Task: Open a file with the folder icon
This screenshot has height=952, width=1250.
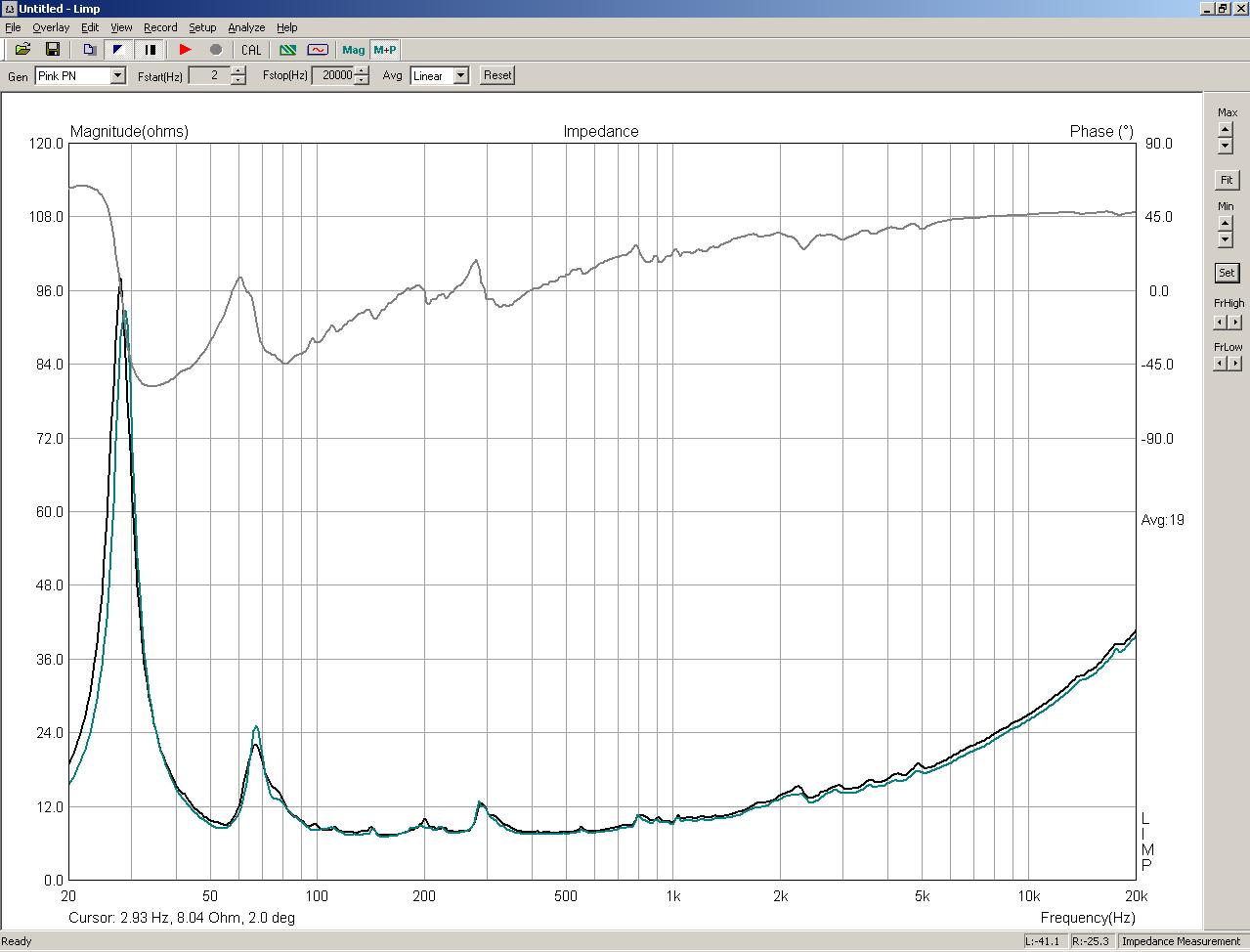Action: pos(22,50)
